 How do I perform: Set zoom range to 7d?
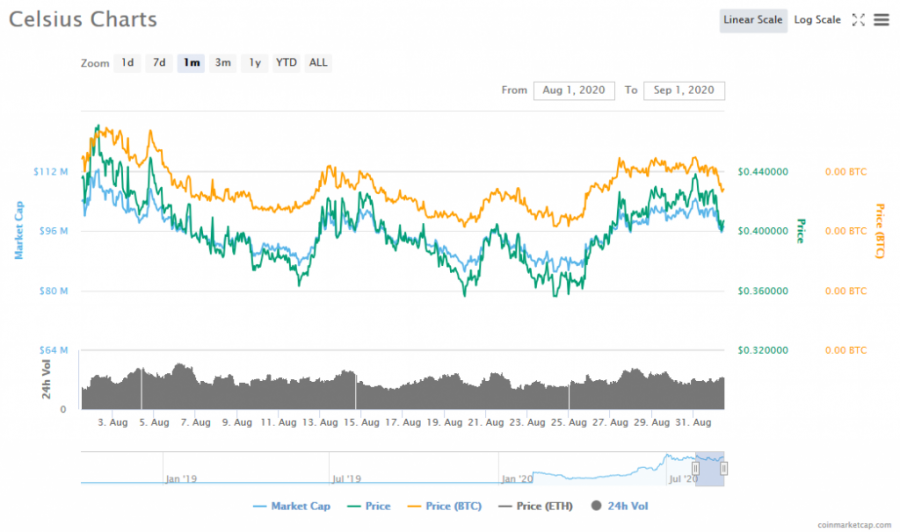[159, 63]
